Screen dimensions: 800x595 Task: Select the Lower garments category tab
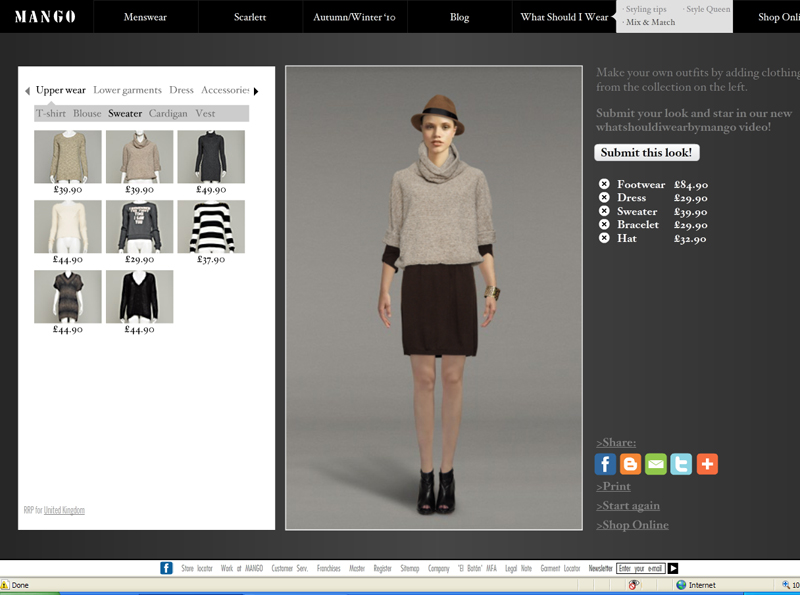127,90
